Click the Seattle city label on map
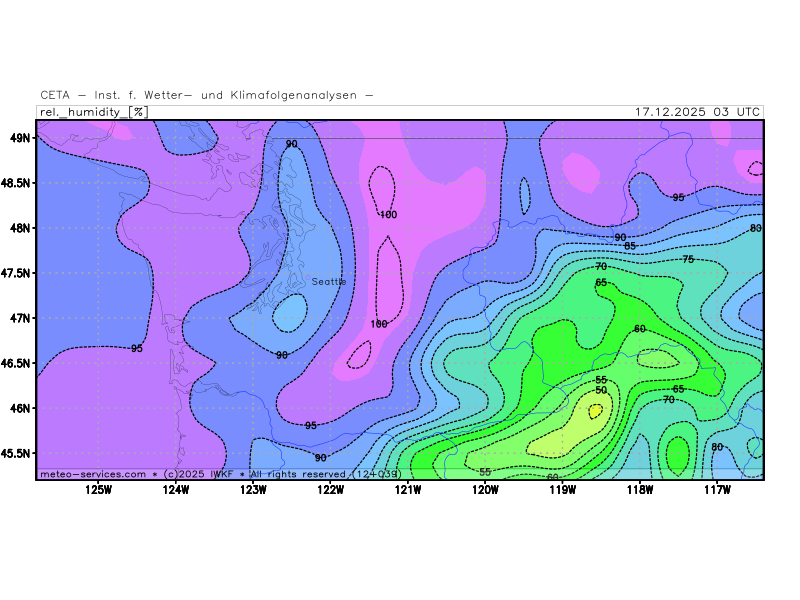Image resolution: width=800 pixels, height=600 pixels. coord(329,282)
